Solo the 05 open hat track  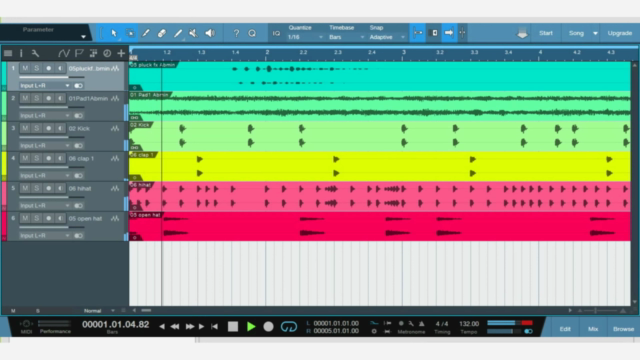click(36, 218)
